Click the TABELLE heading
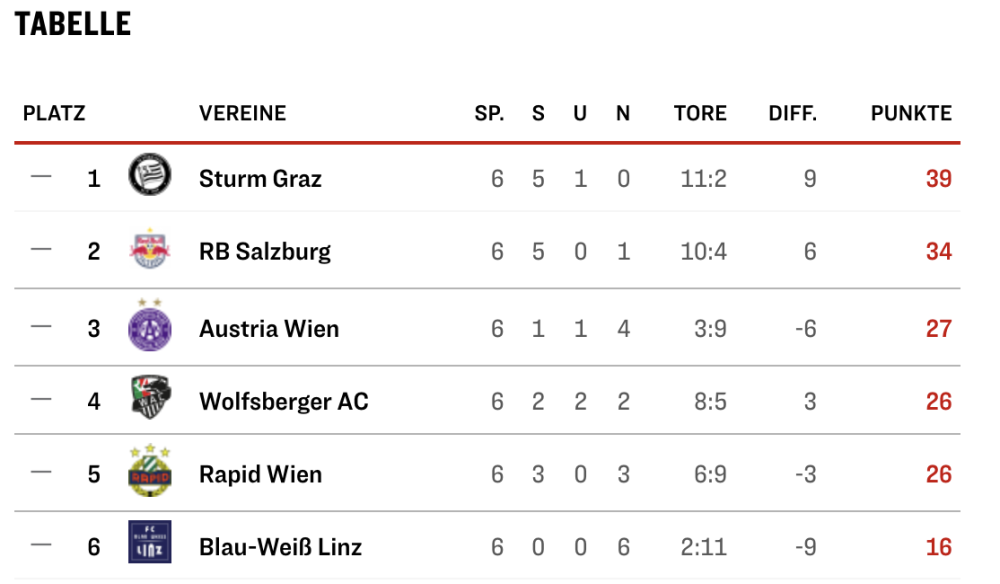The image size is (1000, 584). pos(73,24)
